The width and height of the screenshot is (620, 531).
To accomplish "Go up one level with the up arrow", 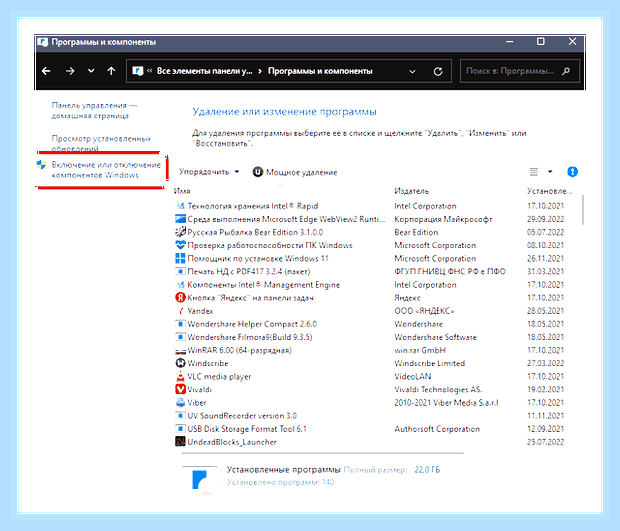I will tap(112, 71).
